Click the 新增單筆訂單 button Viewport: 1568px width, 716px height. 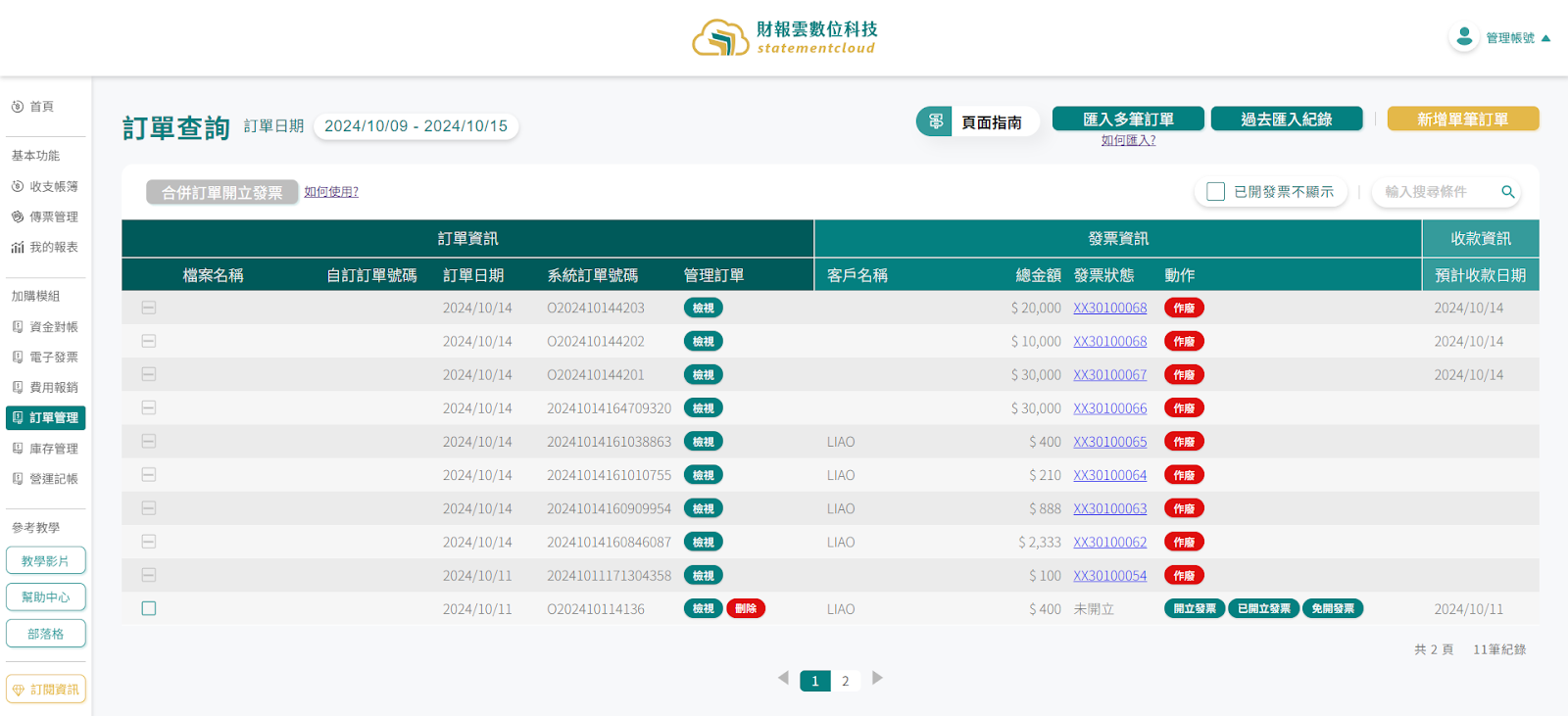pos(1463,119)
